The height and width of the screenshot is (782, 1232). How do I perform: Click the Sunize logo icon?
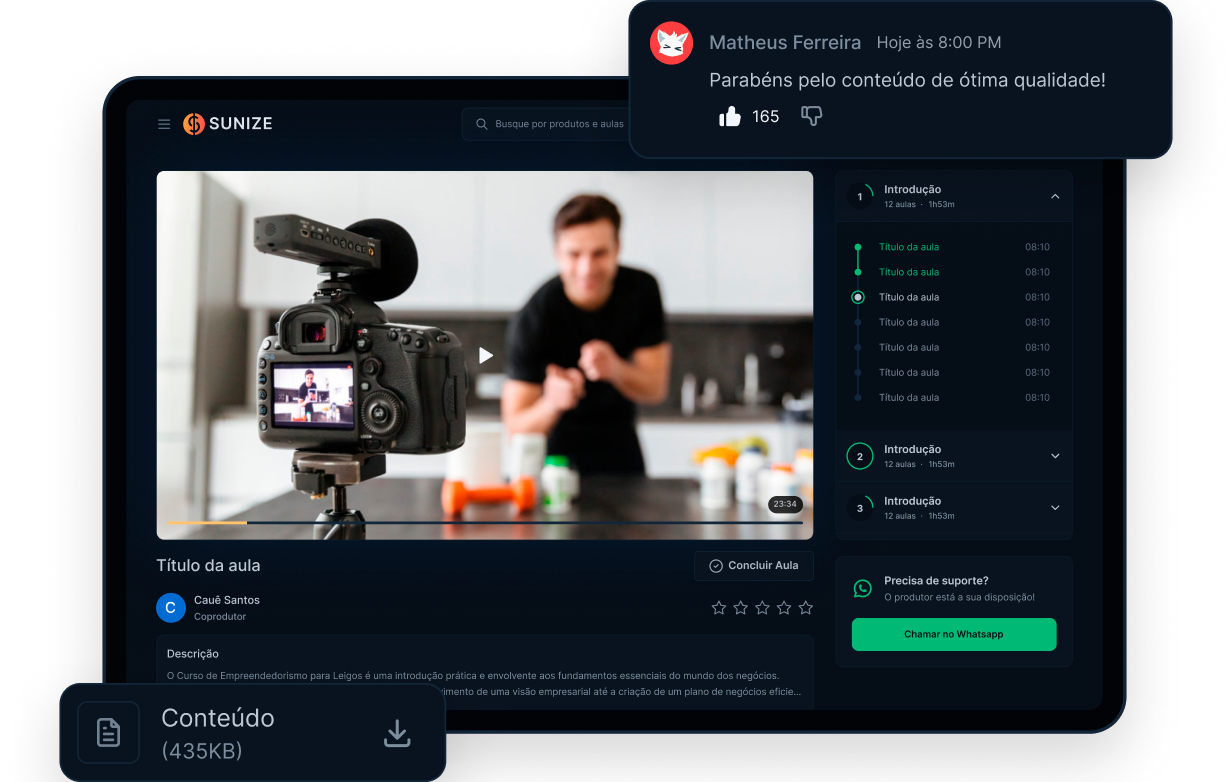pos(193,124)
